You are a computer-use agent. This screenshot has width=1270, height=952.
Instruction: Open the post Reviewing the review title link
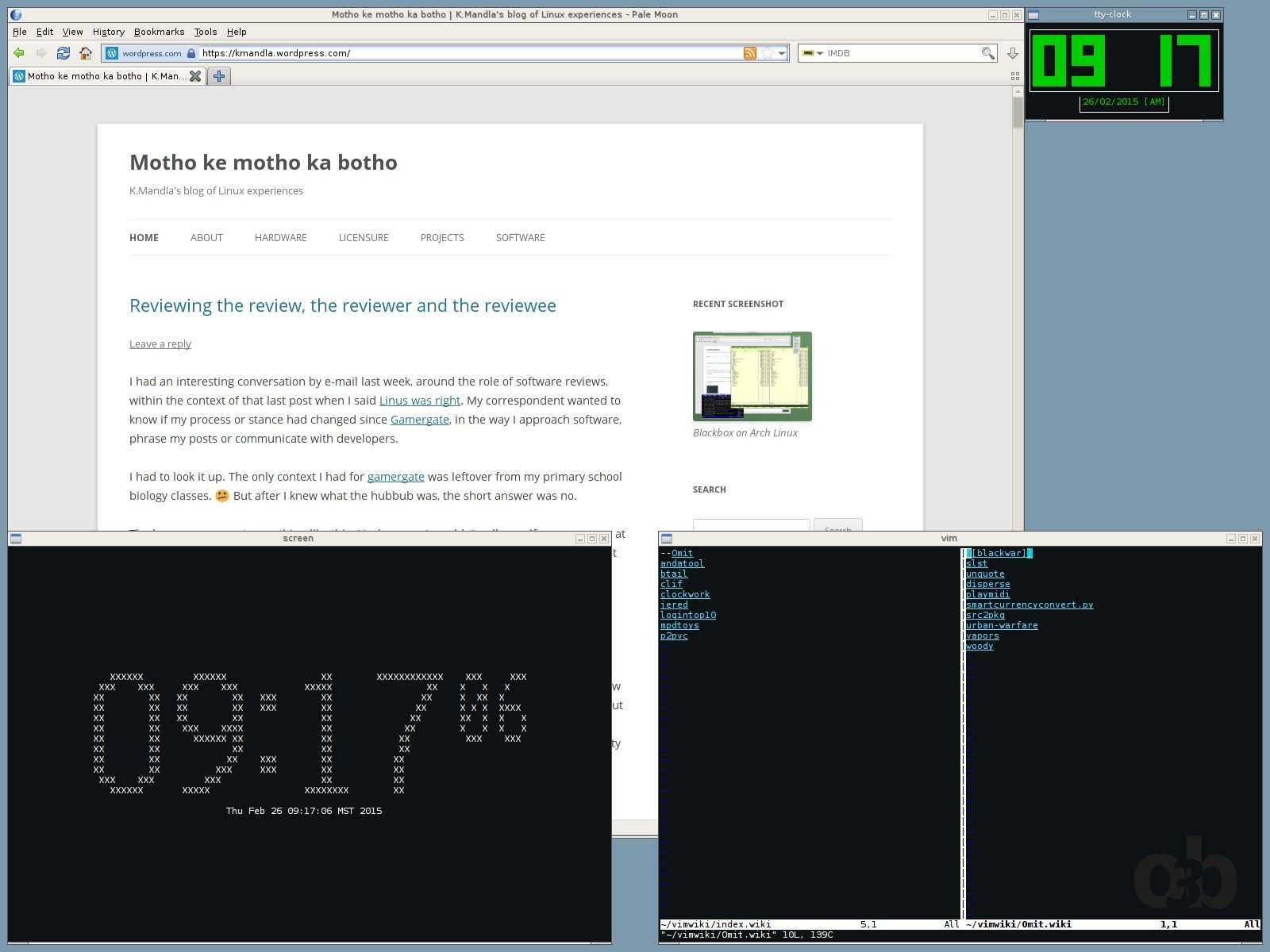tap(343, 306)
